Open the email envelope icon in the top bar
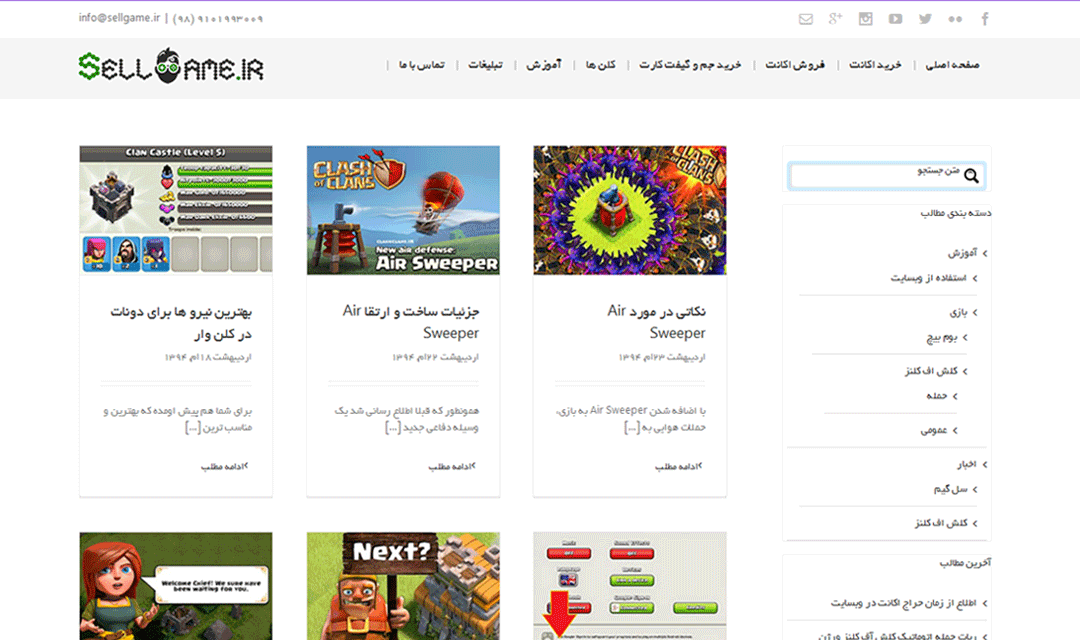This screenshot has width=1080, height=640. click(x=805, y=19)
